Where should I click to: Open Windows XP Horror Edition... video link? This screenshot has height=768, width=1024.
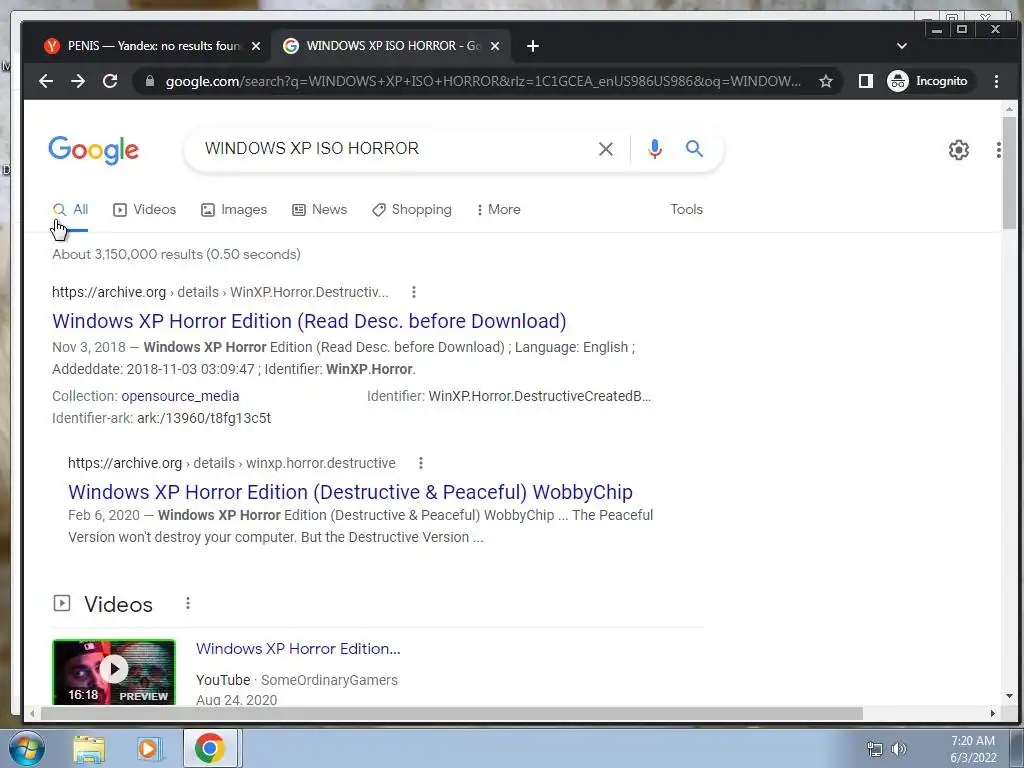[298, 648]
